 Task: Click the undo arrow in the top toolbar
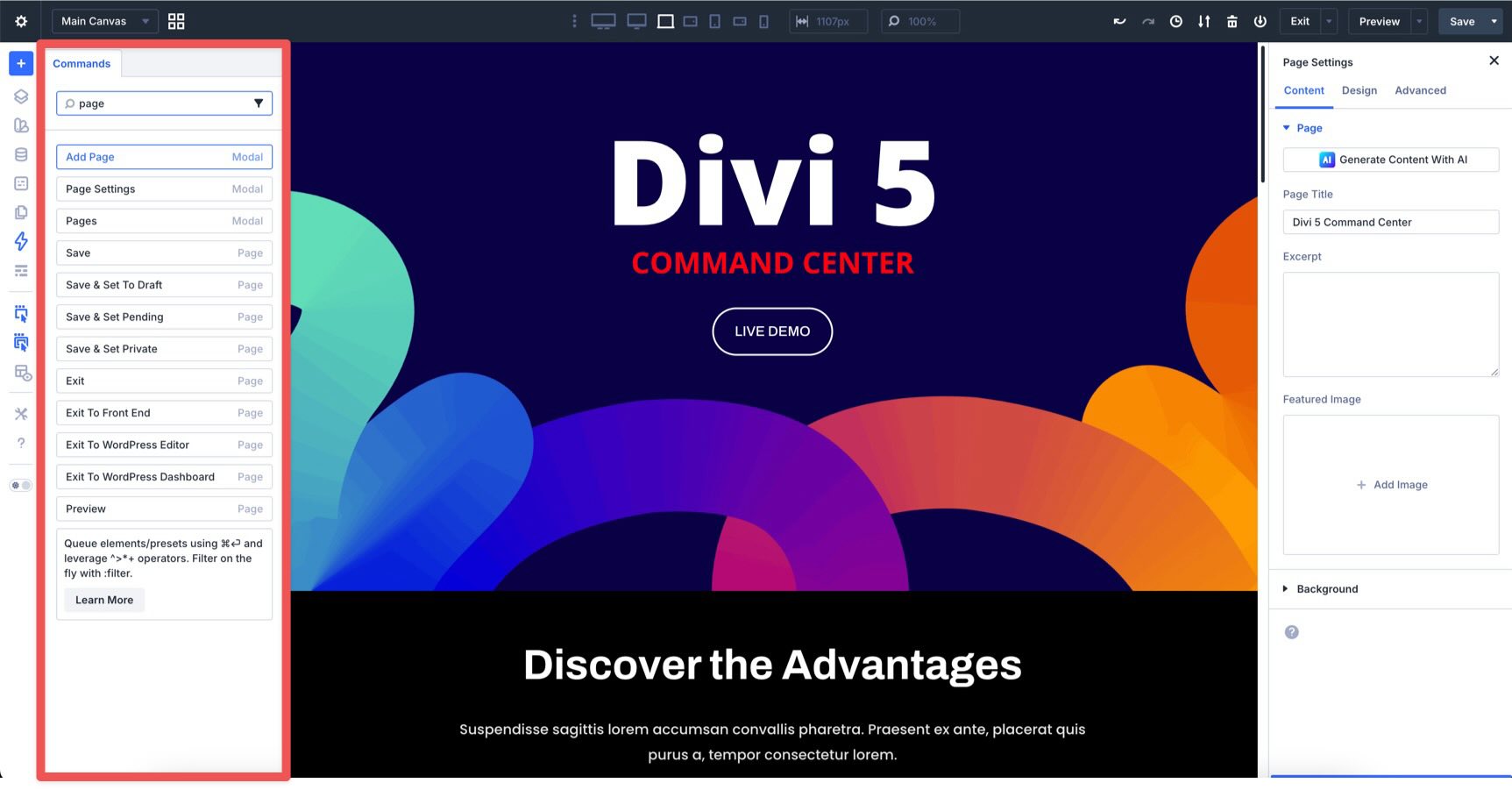pos(1119,21)
